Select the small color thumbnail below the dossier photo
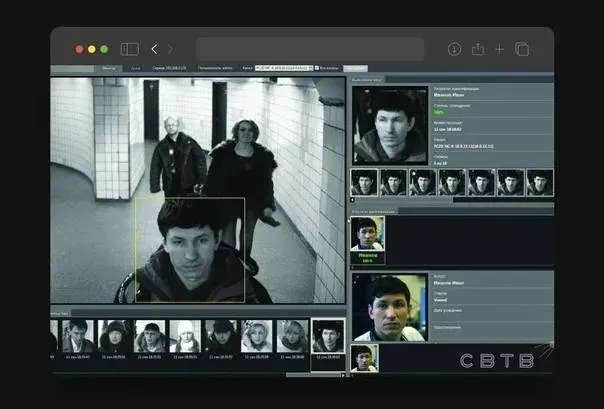The width and height of the screenshot is (604, 409). [x=364, y=357]
